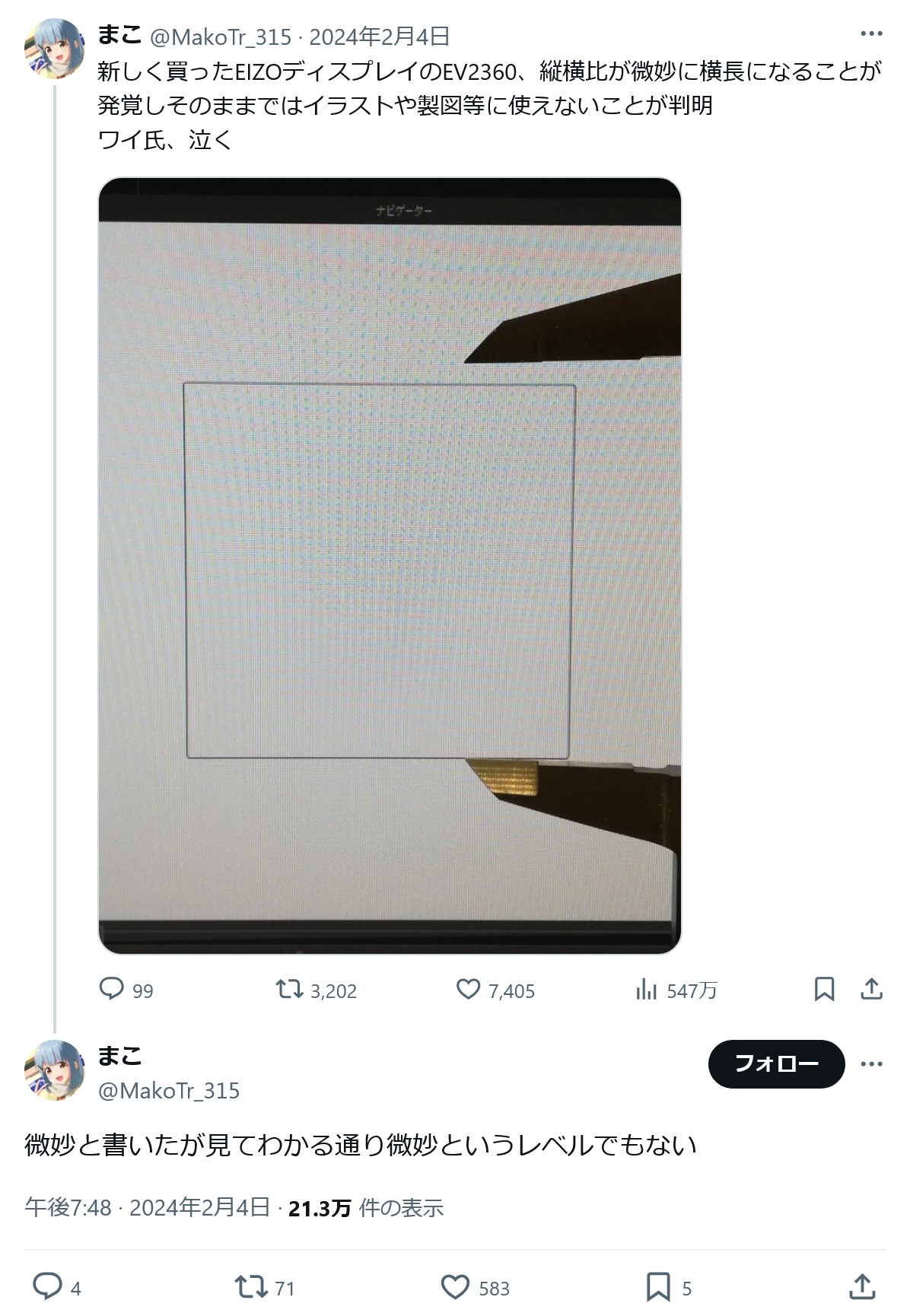Open the monitor photo attachment
The height and width of the screenshot is (1316, 910).
pyautogui.click(x=390, y=565)
